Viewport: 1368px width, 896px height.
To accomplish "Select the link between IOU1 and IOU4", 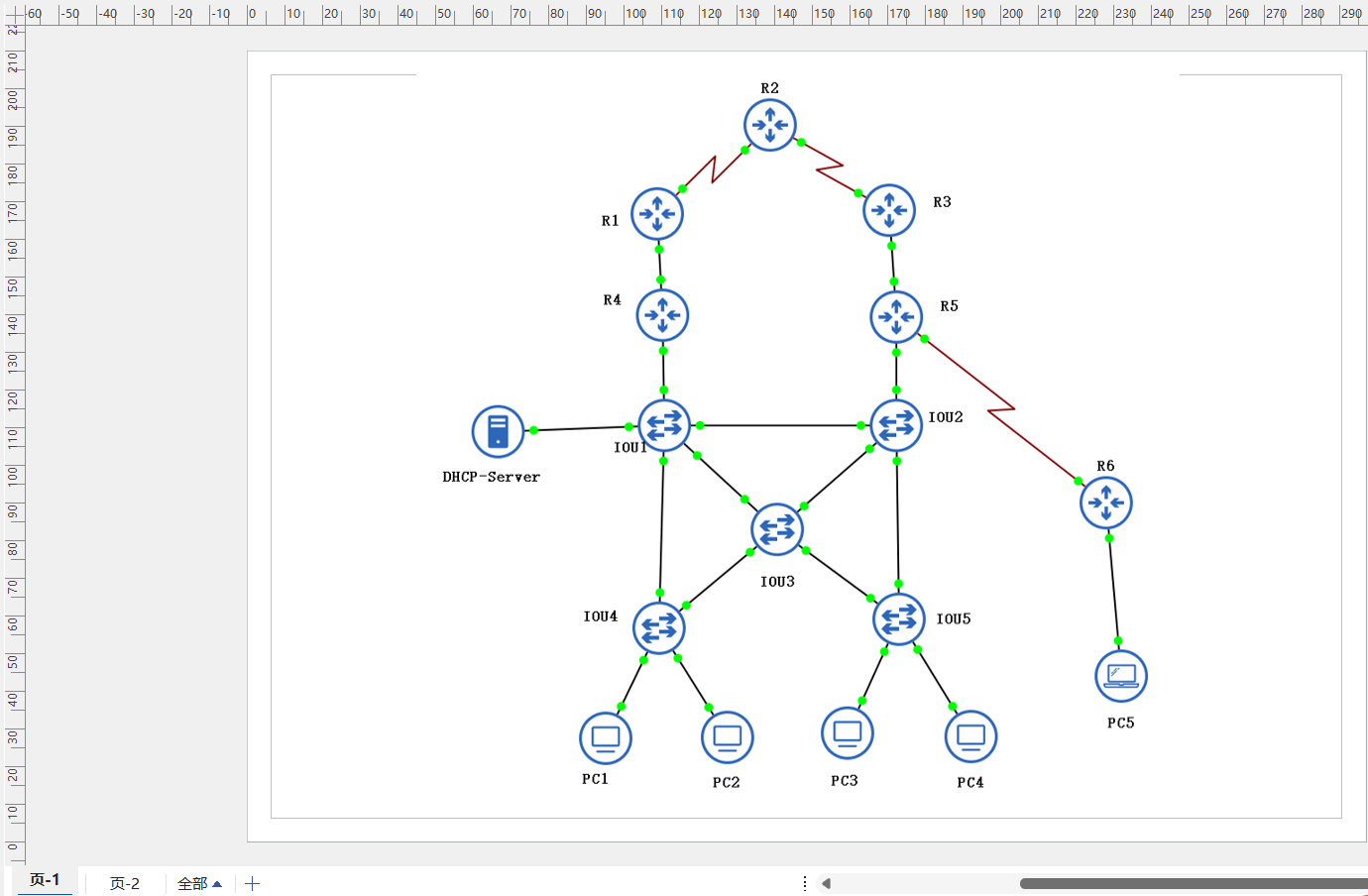I will (661, 526).
